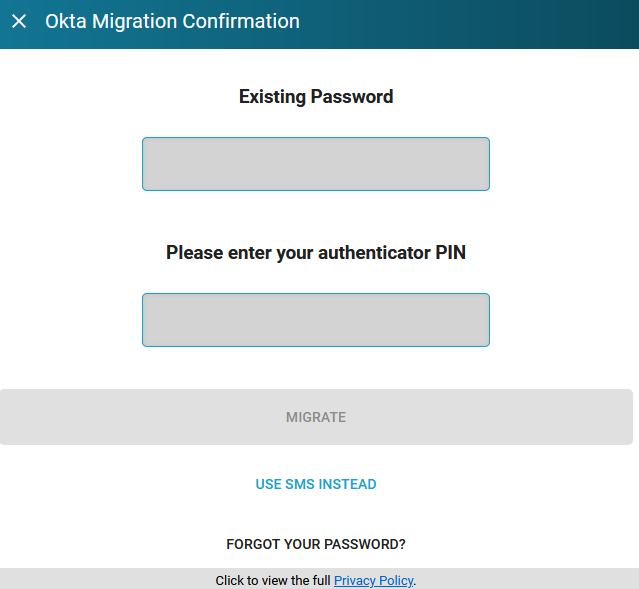This screenshot has height=589, width=639.
Task: Dismiss the dialog using the X icon
Action: (19, 21)
